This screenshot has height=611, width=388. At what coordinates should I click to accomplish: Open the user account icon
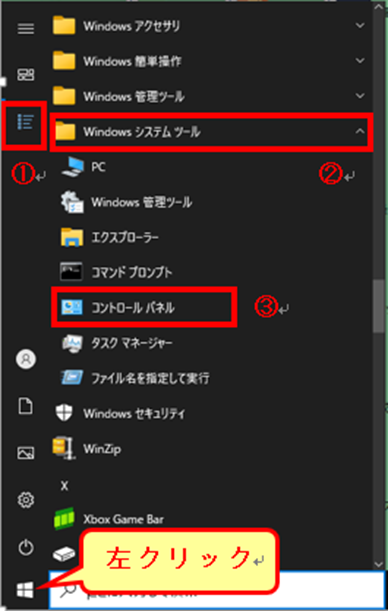26,359
